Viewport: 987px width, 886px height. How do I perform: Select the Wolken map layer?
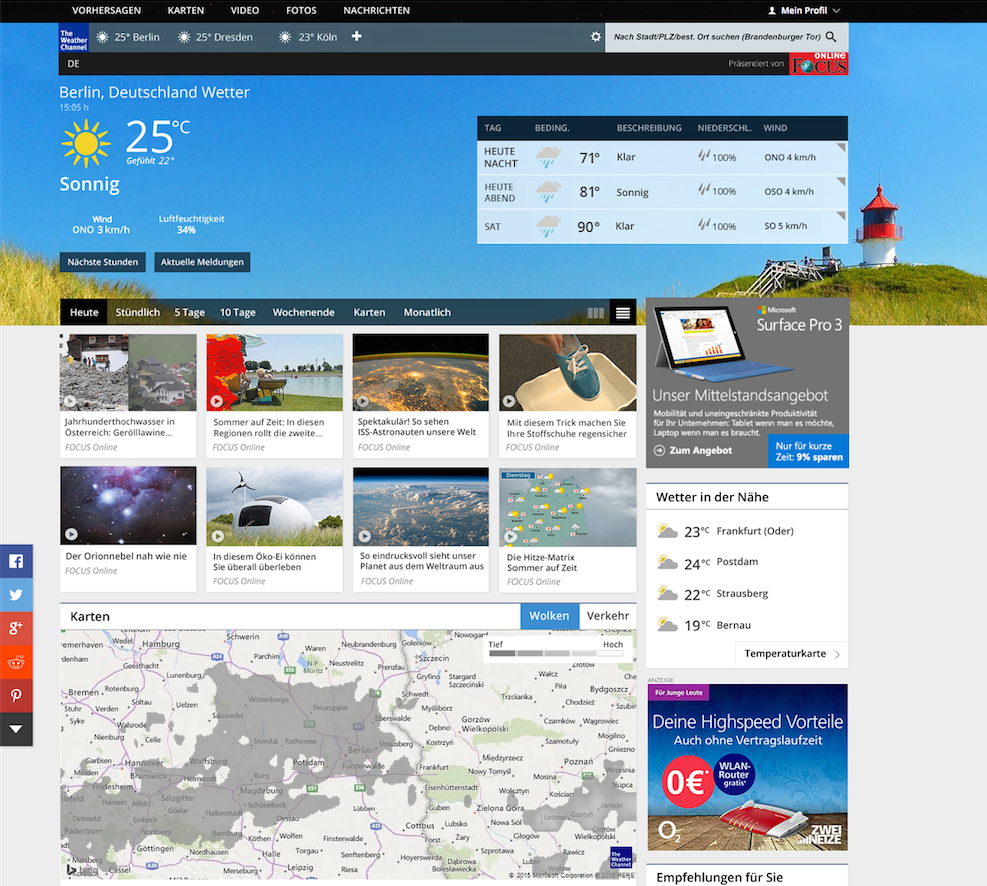[549, 616]
